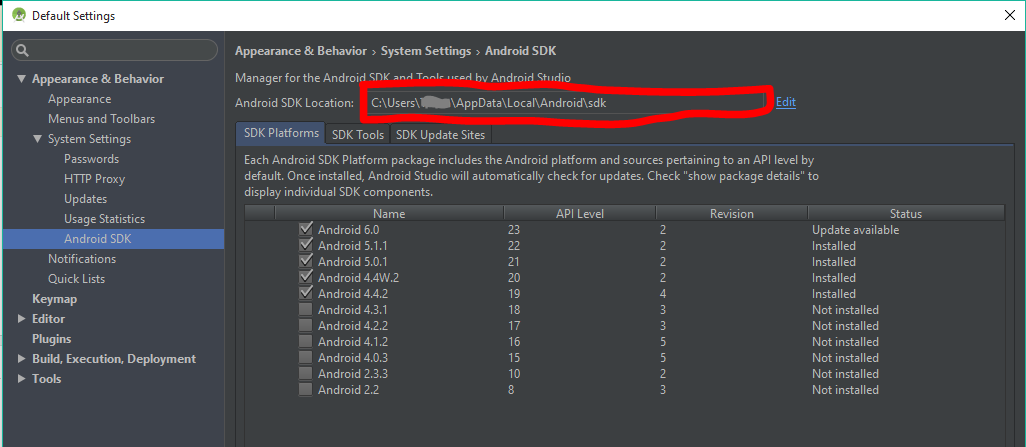Sort by the Name column header
The width and height of the screenshot is (1026, 447).
coord(389,213)
